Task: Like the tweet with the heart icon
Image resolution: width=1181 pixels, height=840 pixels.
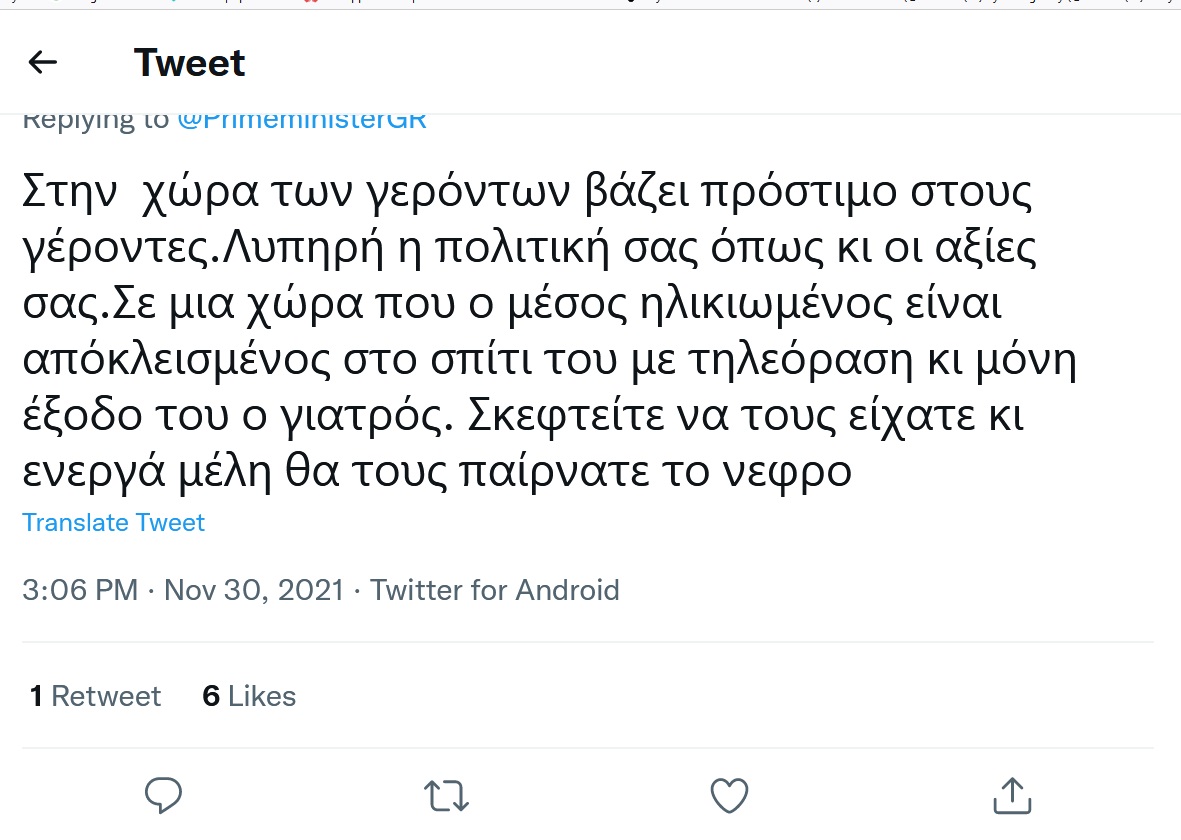Action: click(x=729, y=795)
